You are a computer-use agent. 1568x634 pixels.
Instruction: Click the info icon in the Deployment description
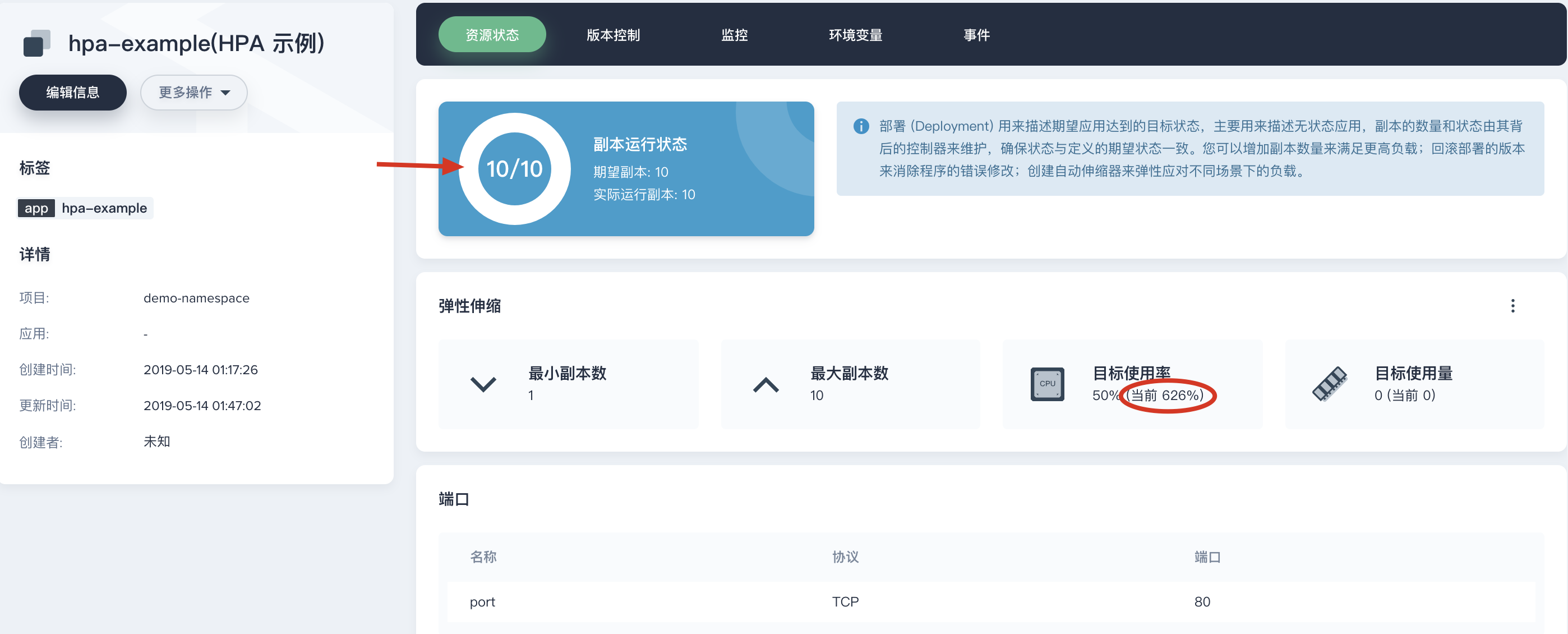(861, 126)
